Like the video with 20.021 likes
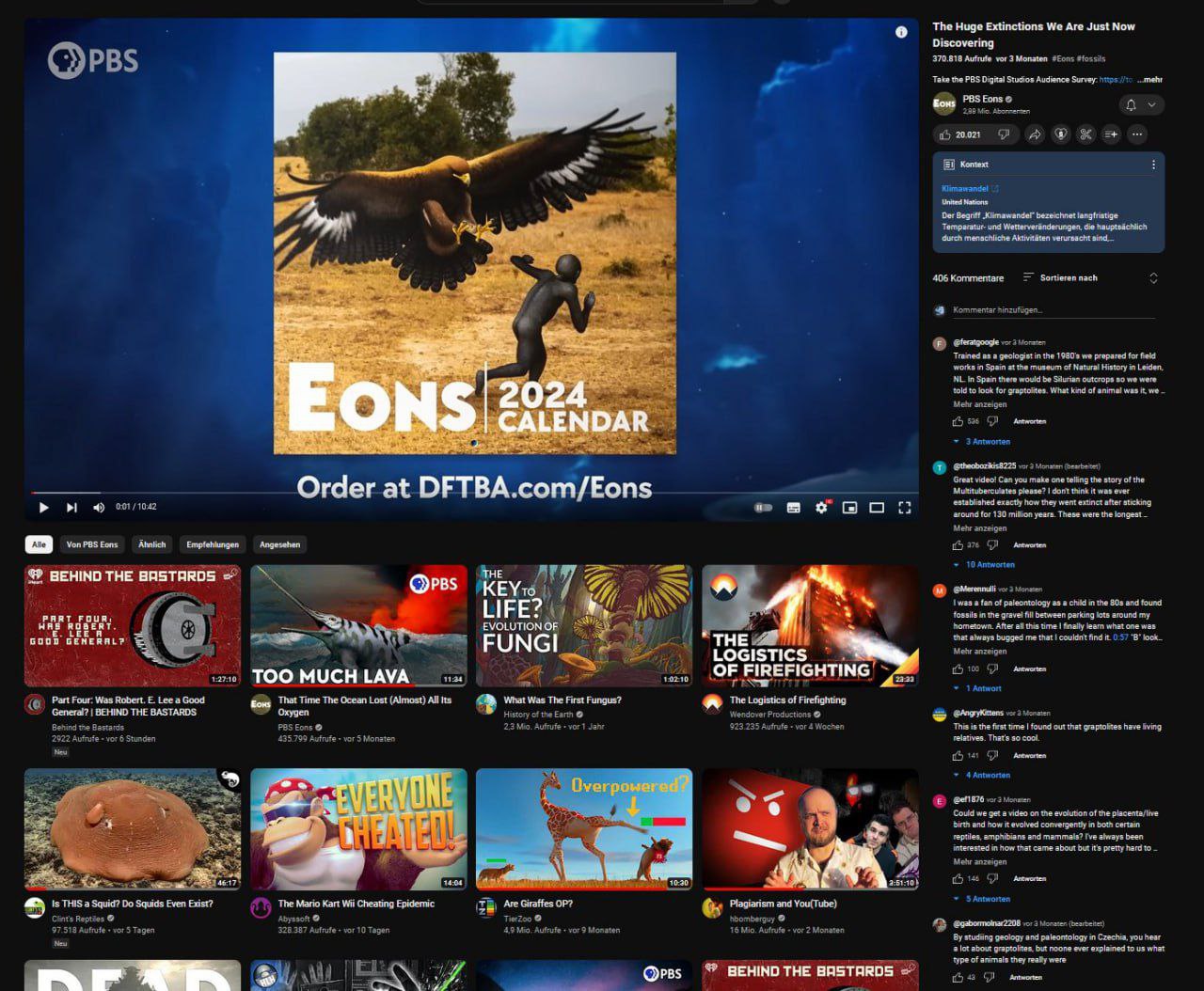This screenshot has height=991, width=1204. [959, 134]
